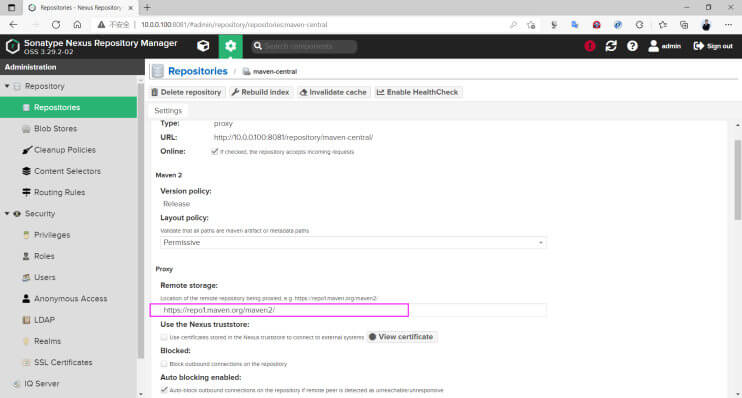The height and width of the screenshot is (398, 742).
Task: Open the Layout policy Permissive dropdown
Action: 353,242
